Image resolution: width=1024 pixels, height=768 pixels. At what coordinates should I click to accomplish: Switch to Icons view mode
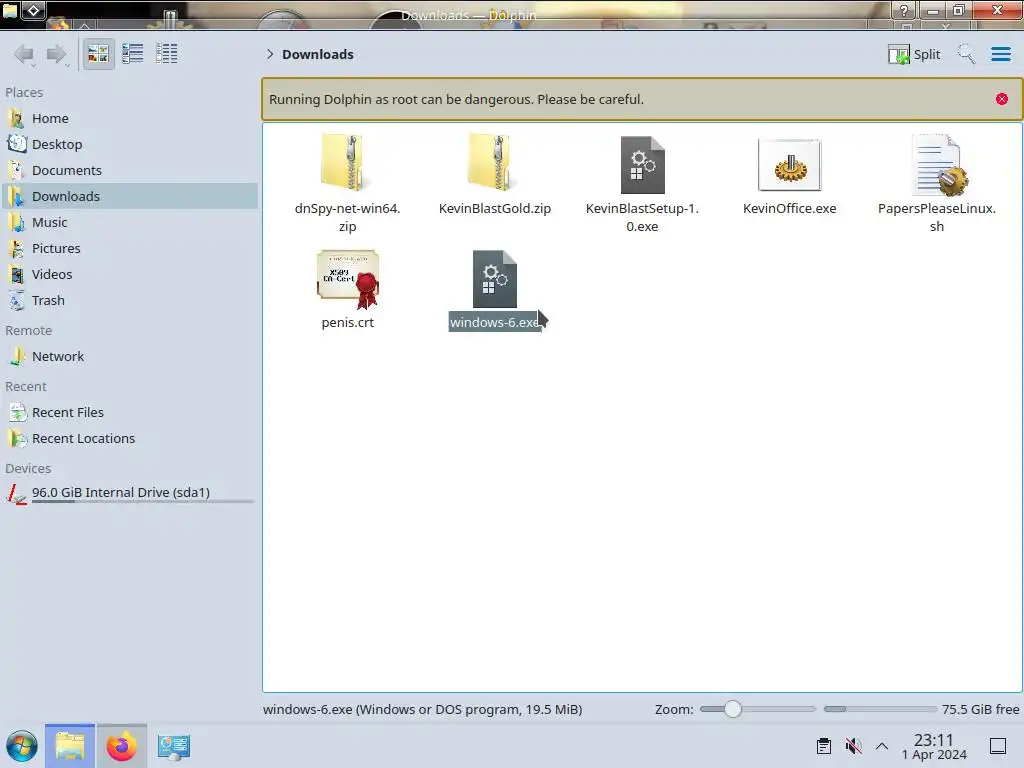(98, 54)
